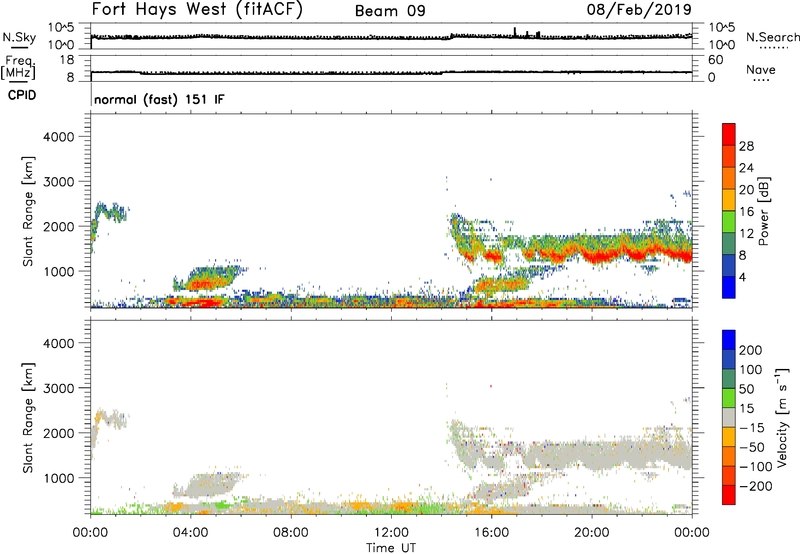Select the "16:00" time tick label
The height and width of the screenshot is (554, 800).
click(x=491, y=533)
